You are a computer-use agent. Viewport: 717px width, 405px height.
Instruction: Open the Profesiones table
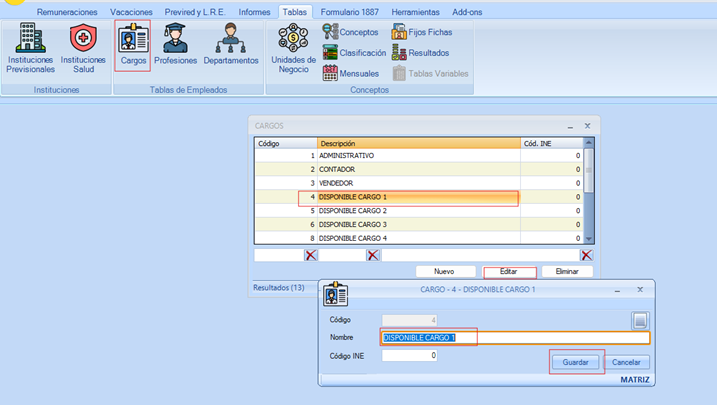coord(175,46)
